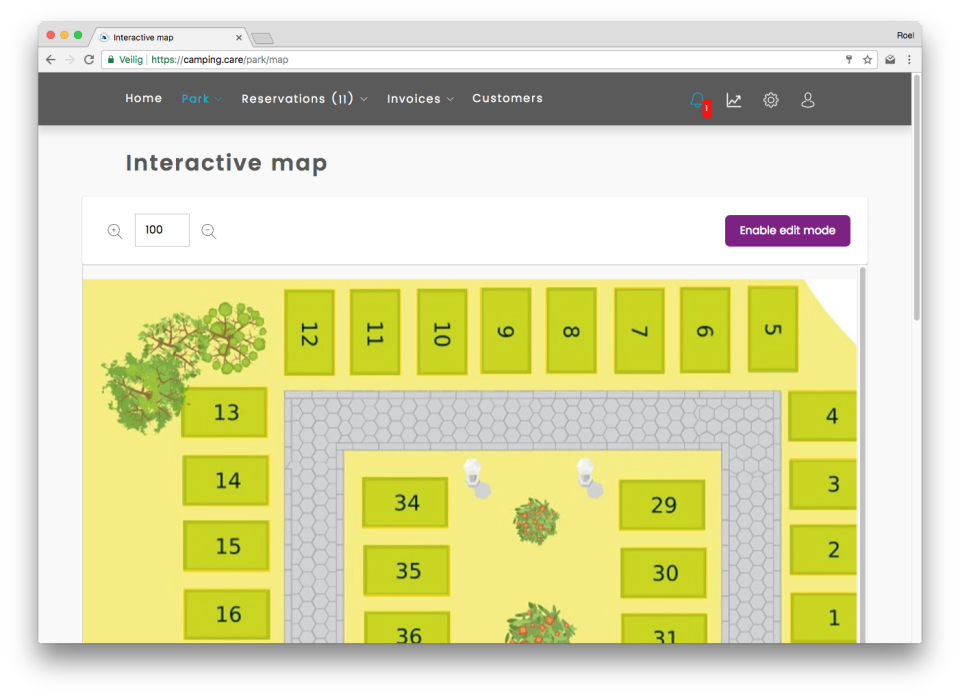Select camping pitch number 13
Viewport: 960px width, 698px height.
(226, 413)
